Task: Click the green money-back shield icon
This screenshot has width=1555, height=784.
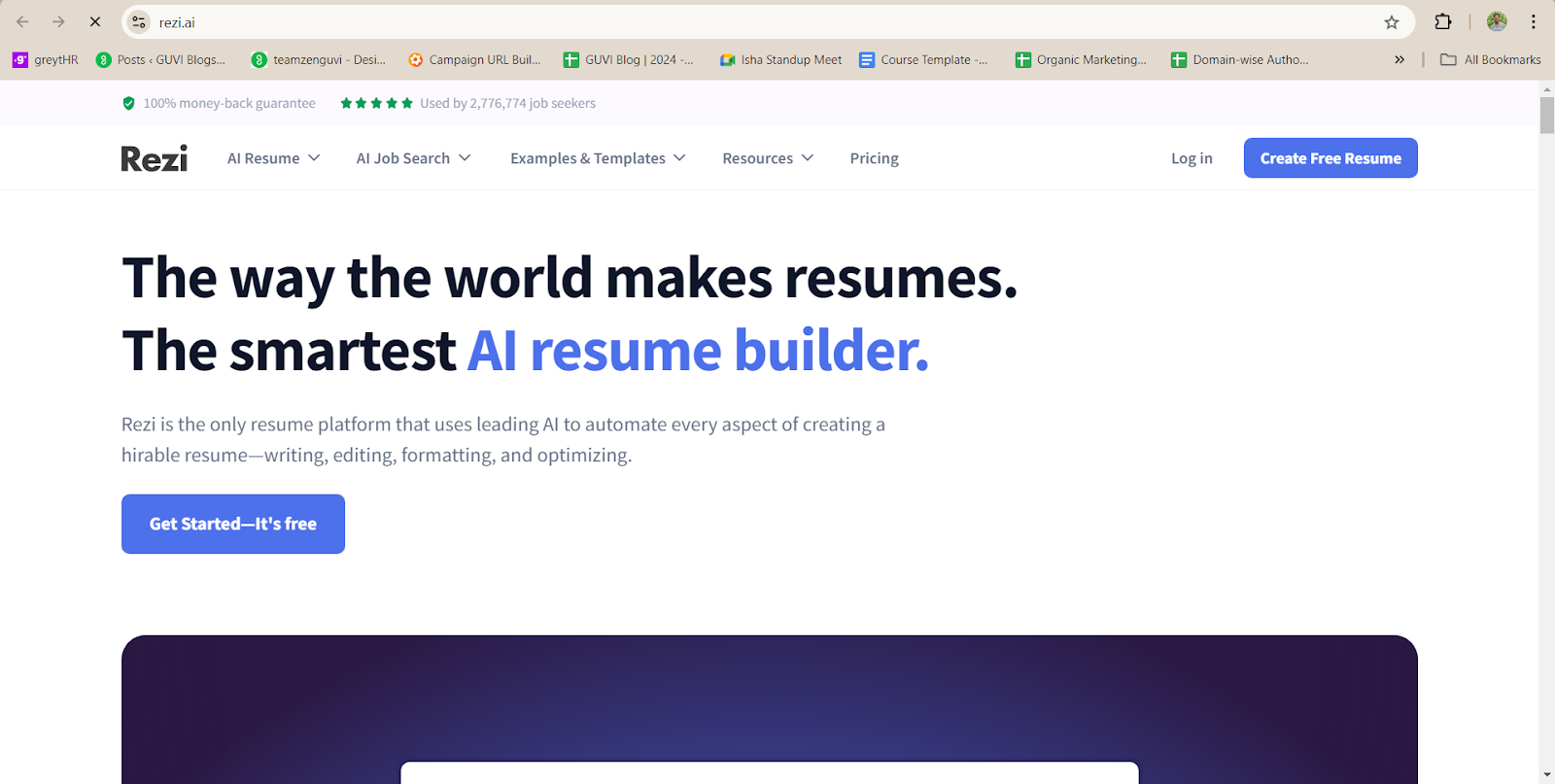Action: [128, 103]
